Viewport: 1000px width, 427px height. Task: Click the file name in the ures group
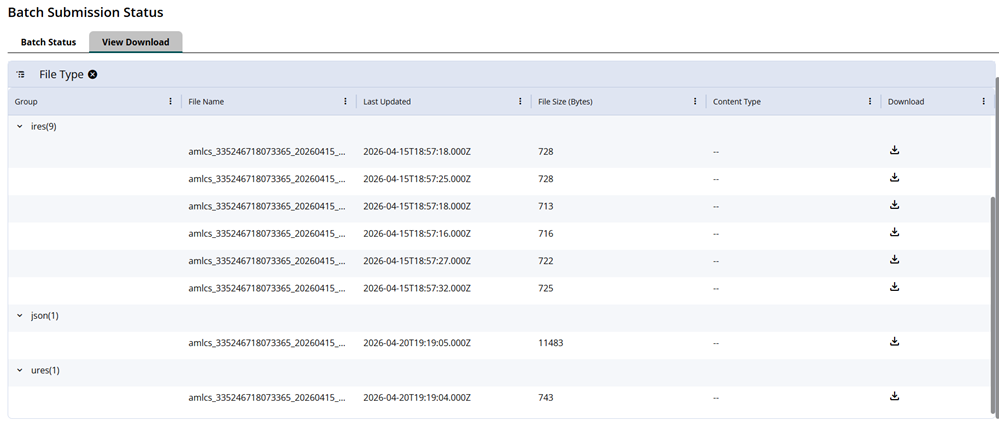tap(267, 398)
